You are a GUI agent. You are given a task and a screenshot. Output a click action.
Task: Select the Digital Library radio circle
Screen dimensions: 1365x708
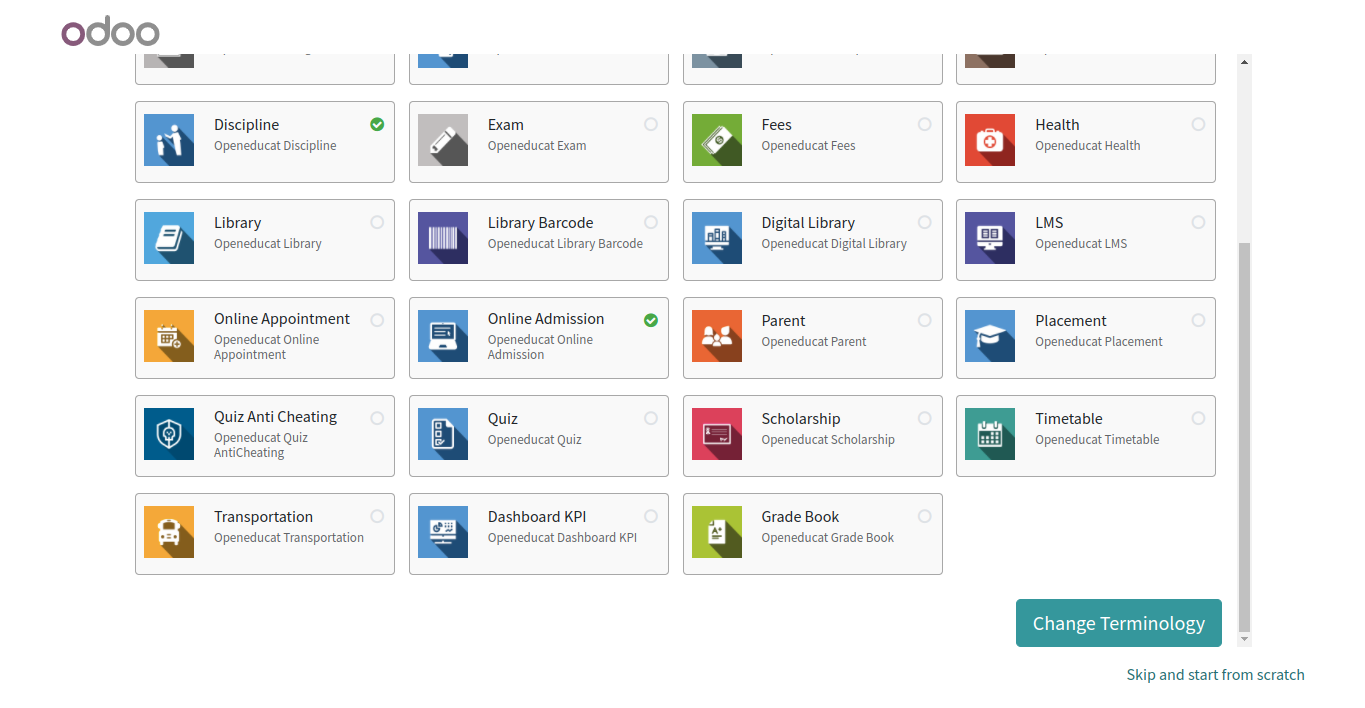(925, 222)
